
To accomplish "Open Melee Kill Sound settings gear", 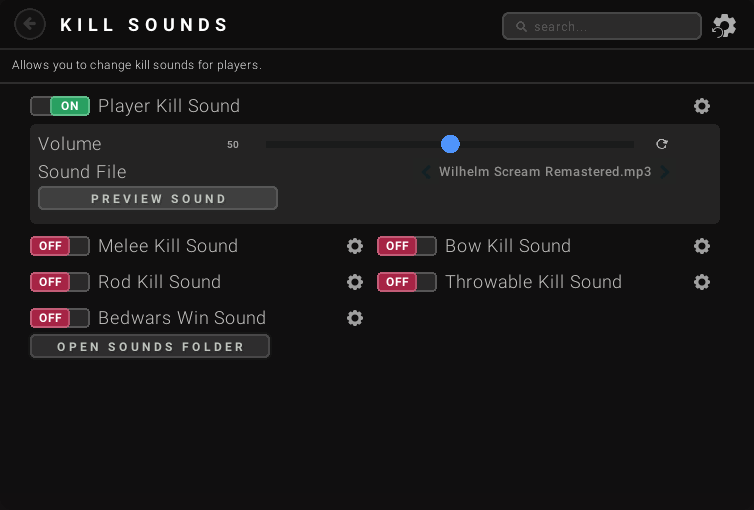I will tap(355, 246).
